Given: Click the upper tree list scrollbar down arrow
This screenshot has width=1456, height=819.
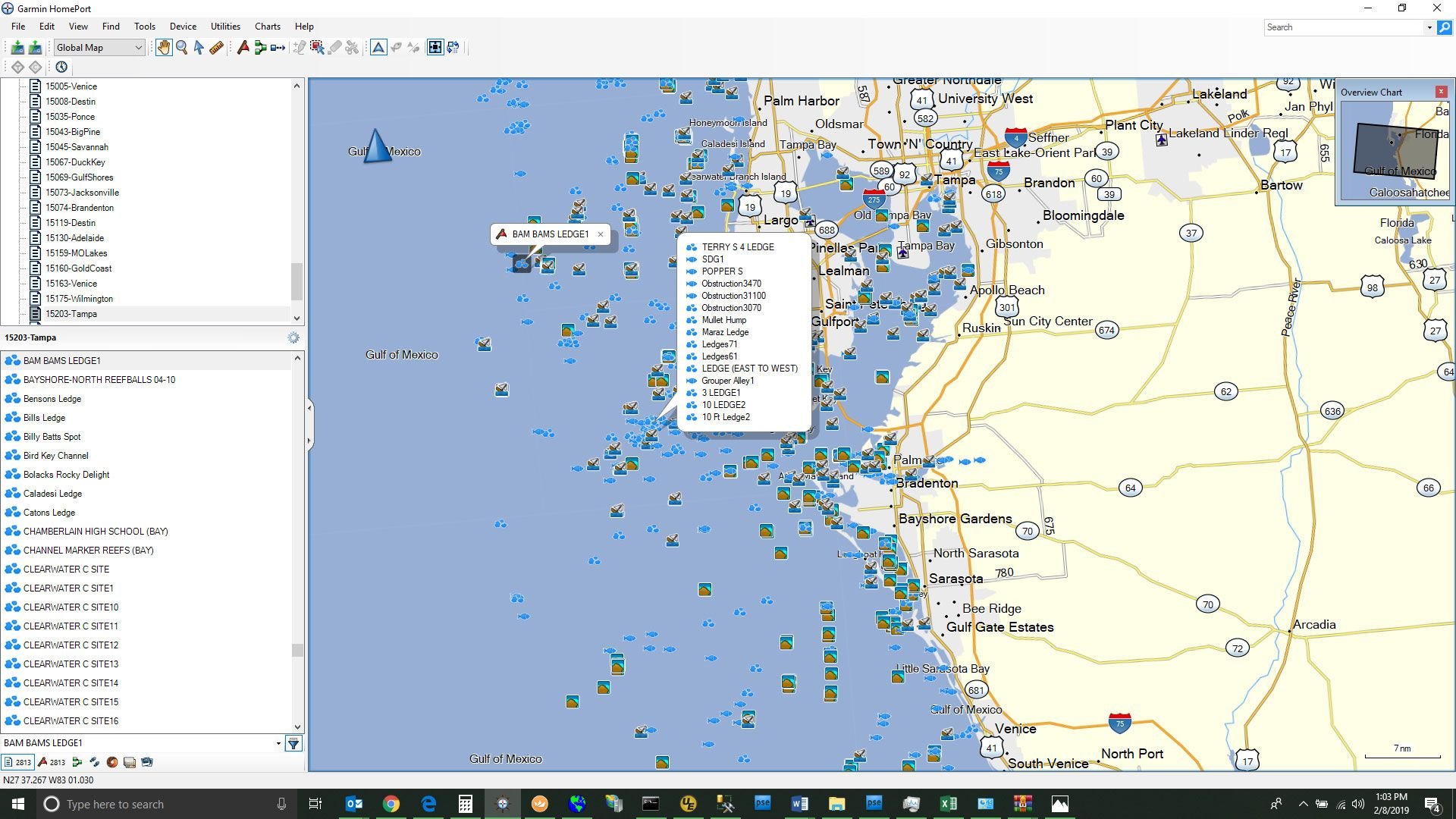Looking at the screenshot, I should click(297, 318).
